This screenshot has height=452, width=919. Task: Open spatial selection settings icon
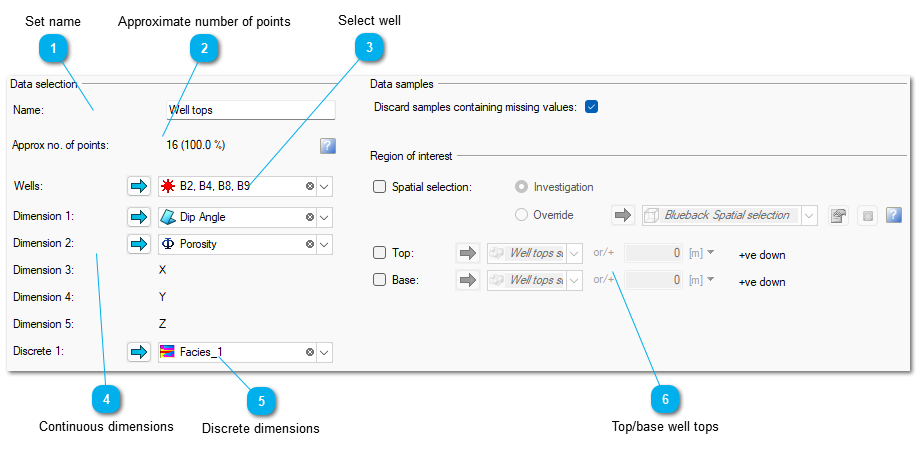(x=838, y=215)
